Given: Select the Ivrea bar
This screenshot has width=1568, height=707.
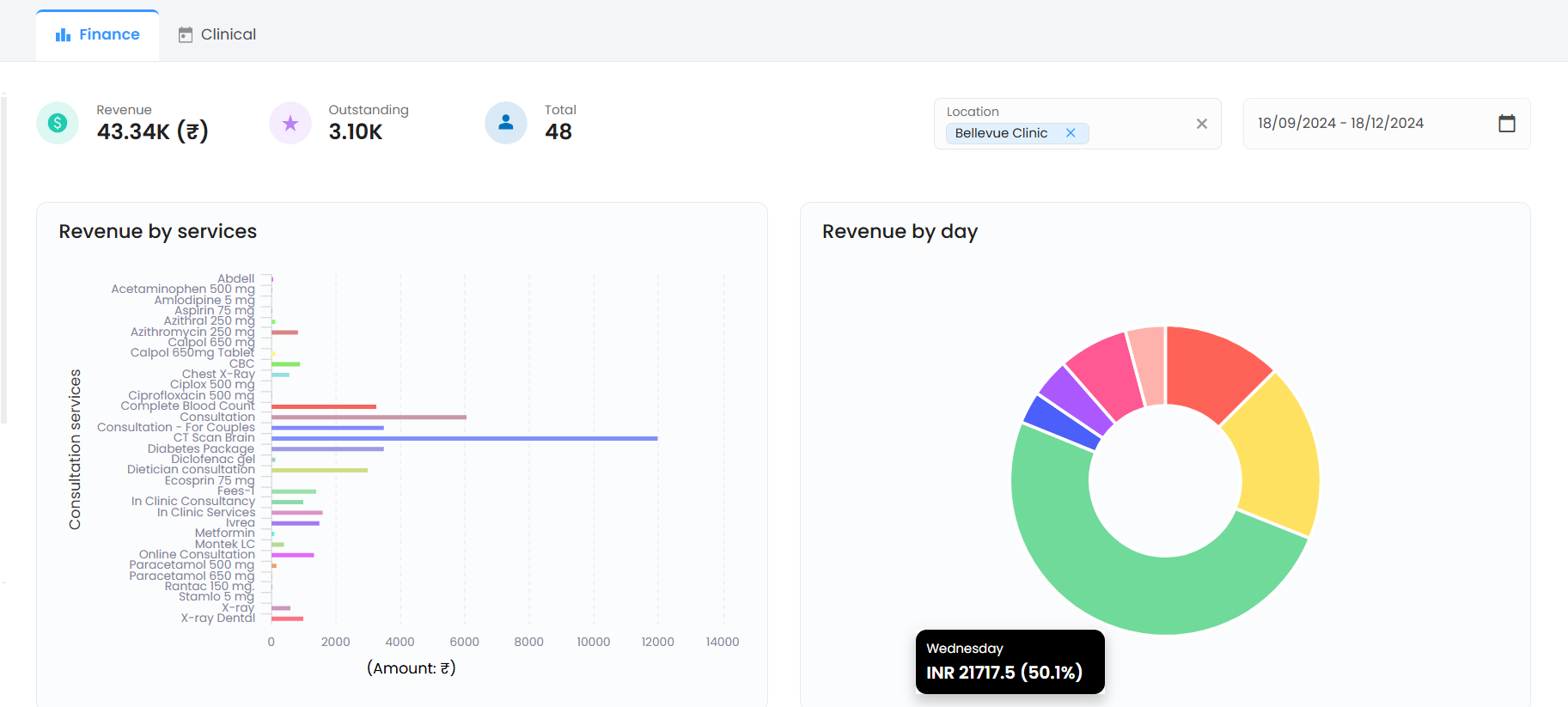Looking at the screenshot, I should tap(296, 523).
